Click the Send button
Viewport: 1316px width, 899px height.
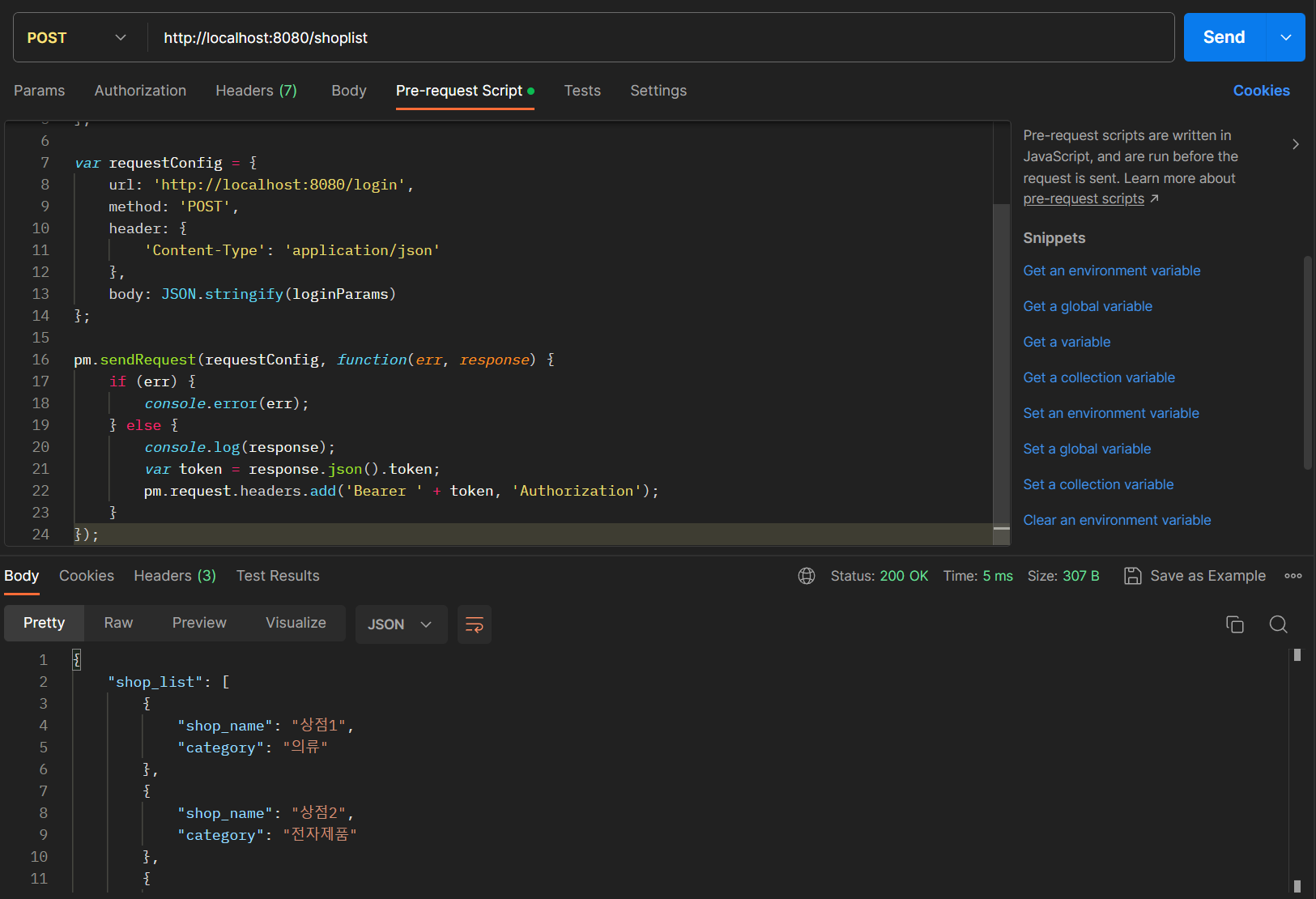click(1224, 37)
